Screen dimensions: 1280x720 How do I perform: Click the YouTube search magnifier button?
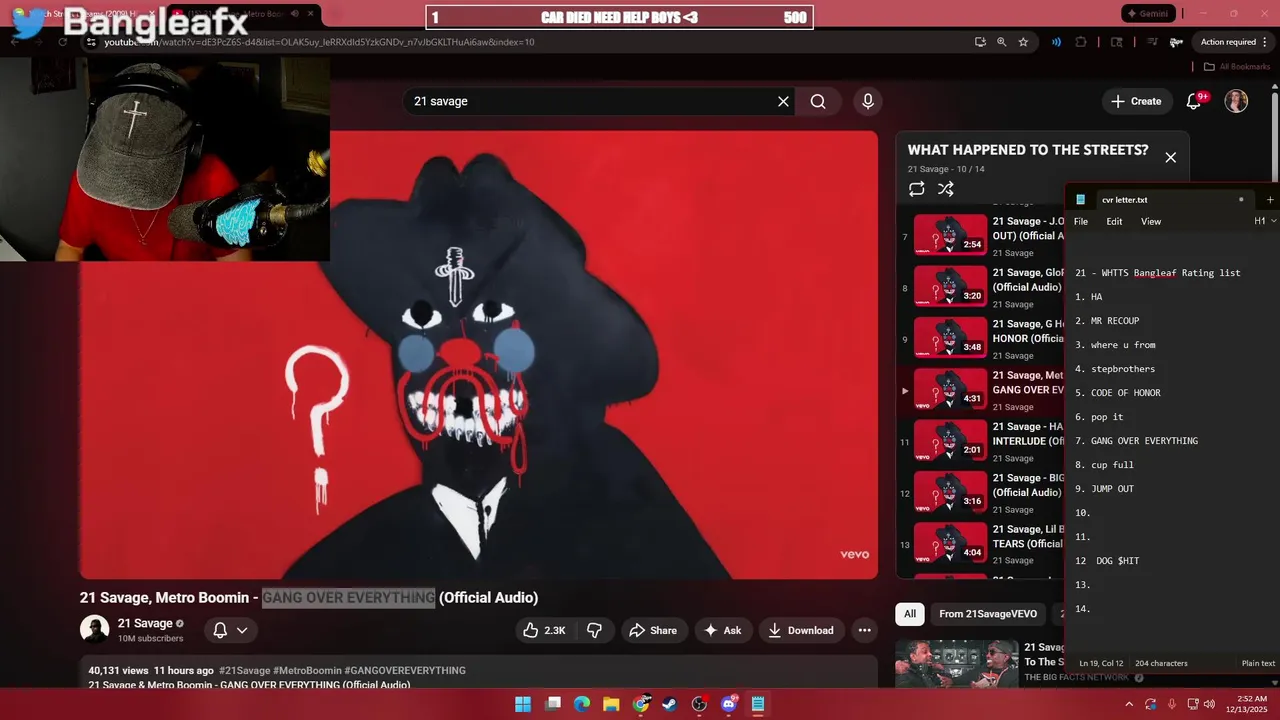[818, 101]
